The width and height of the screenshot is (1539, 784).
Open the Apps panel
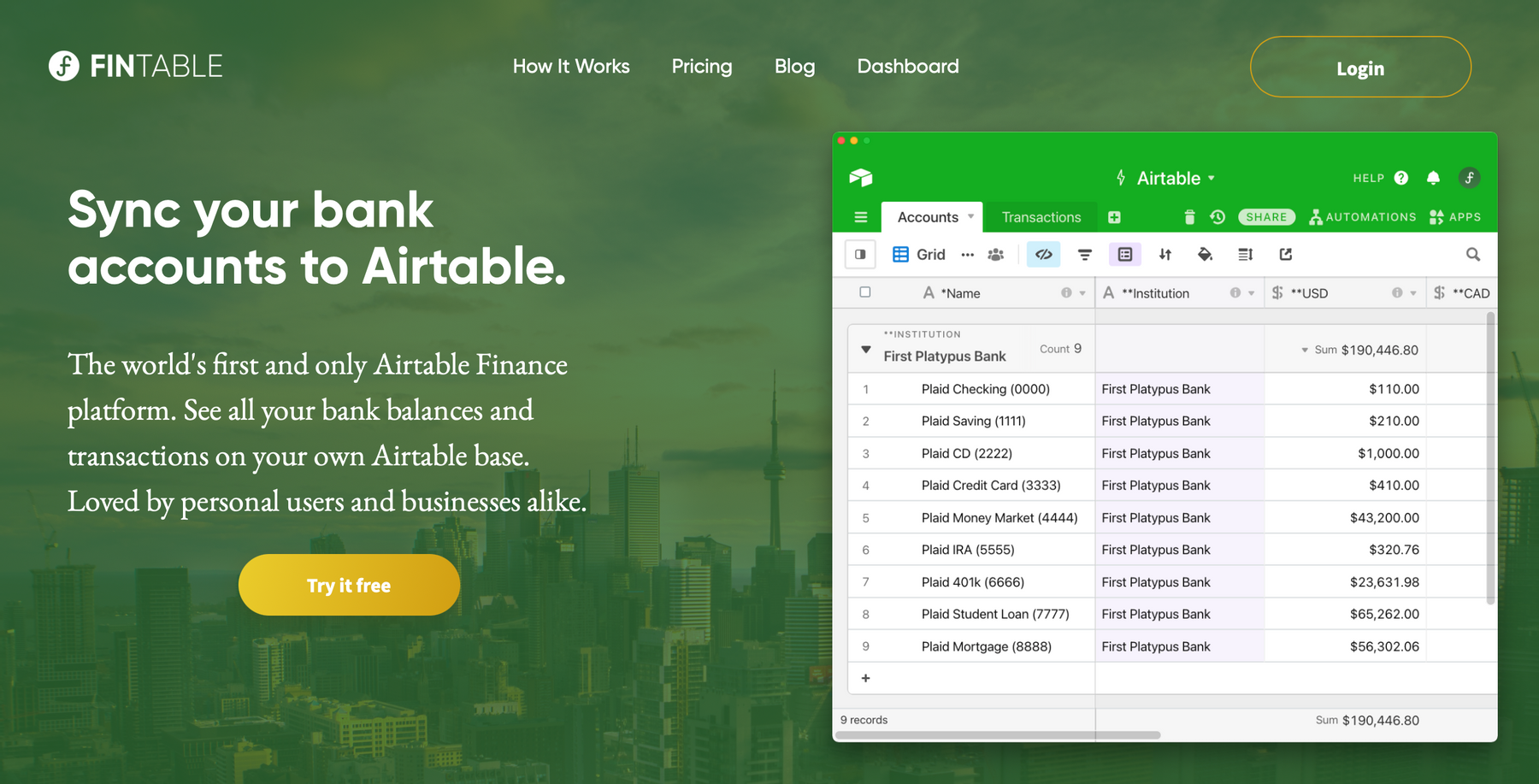pos(1456,216)
